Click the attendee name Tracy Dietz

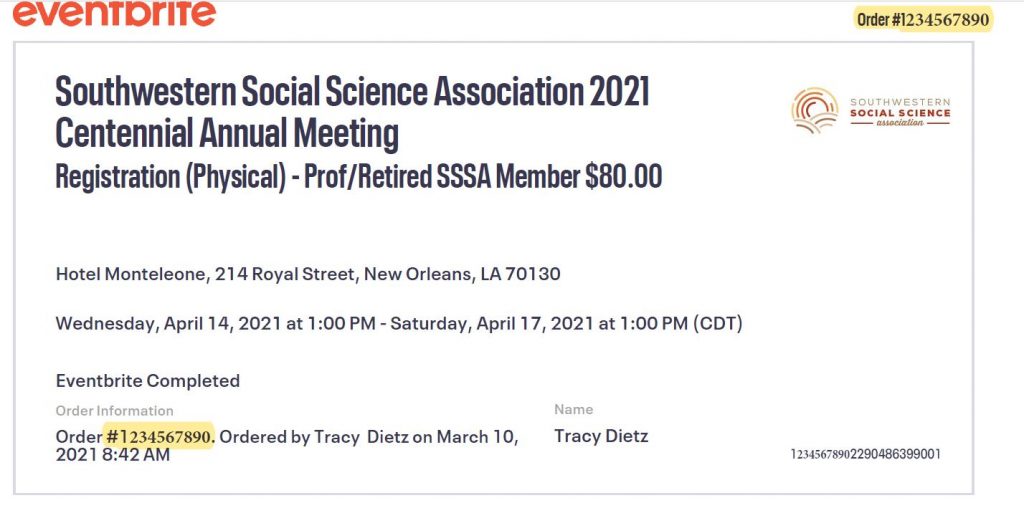tap(601, 436)
